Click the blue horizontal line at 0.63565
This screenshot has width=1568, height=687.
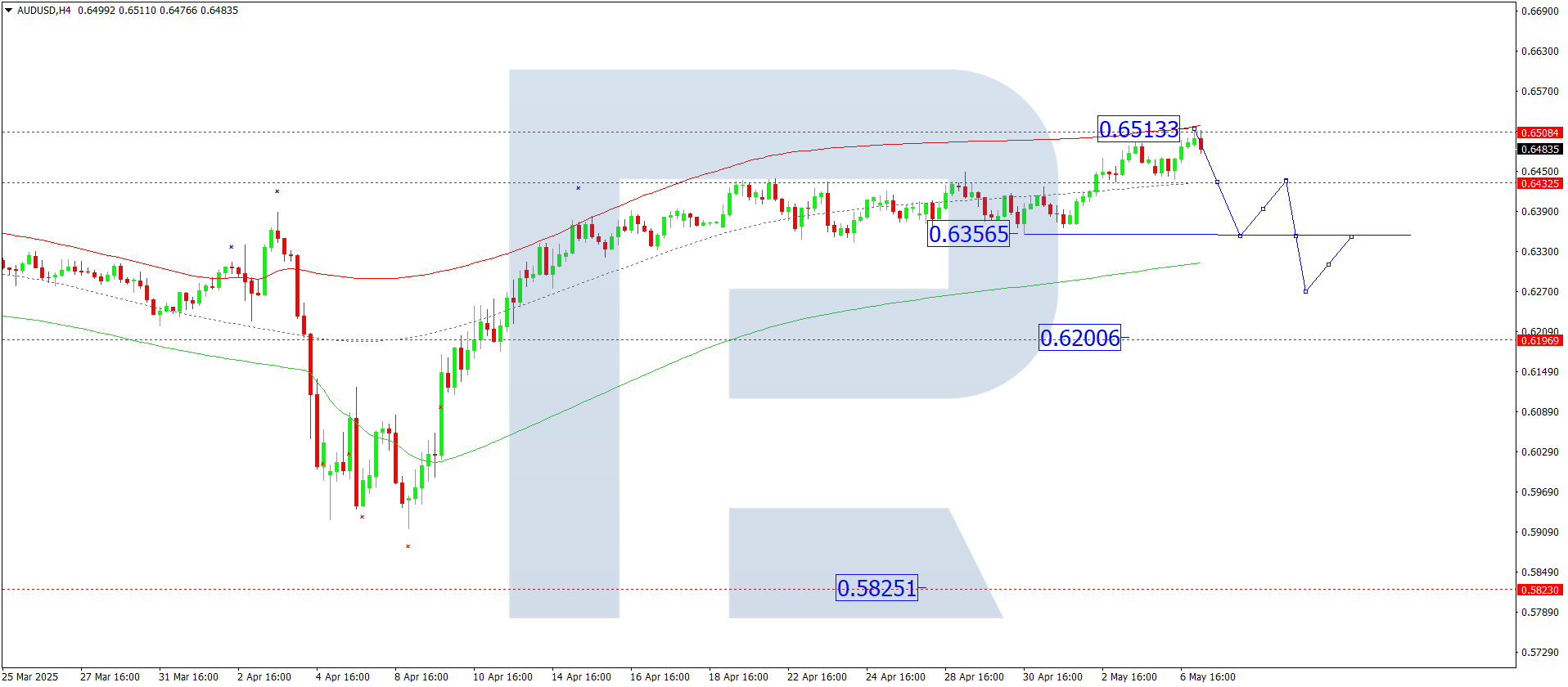pyautogui.click(x=1146, y=235)
